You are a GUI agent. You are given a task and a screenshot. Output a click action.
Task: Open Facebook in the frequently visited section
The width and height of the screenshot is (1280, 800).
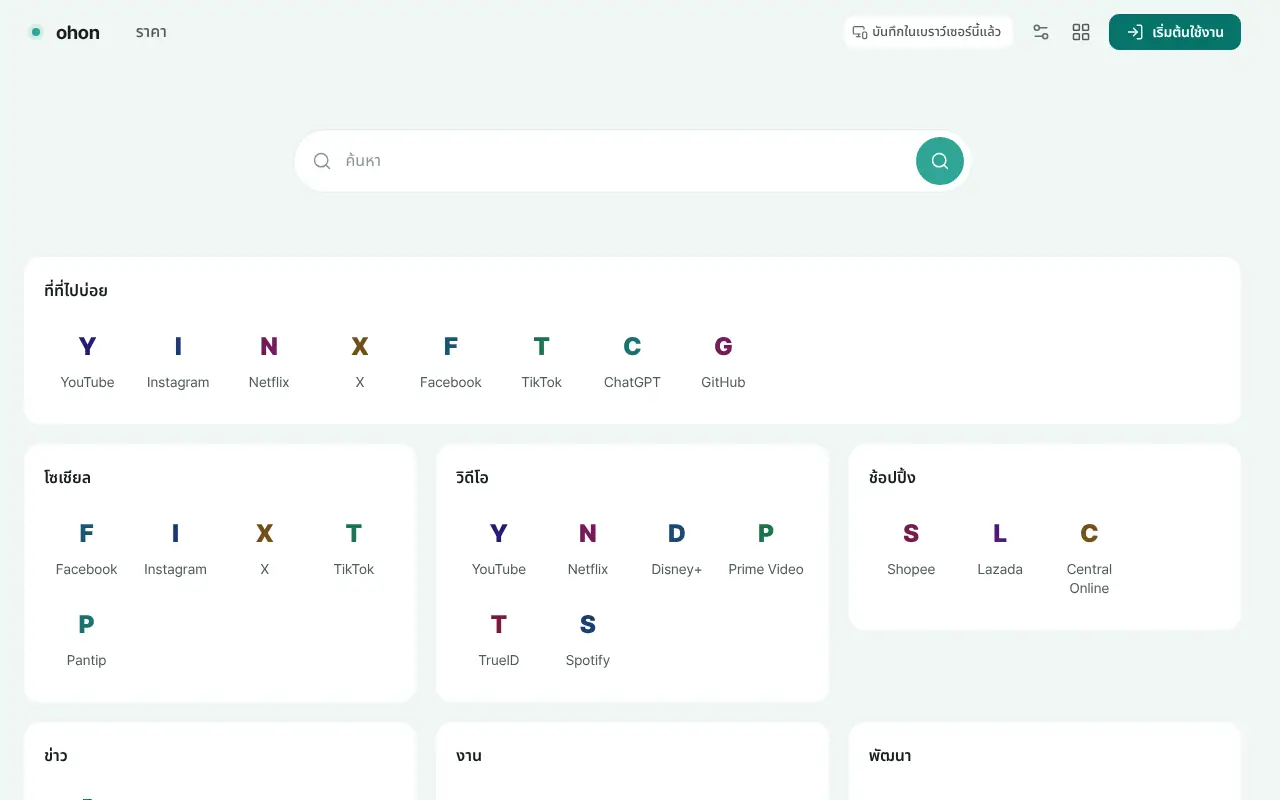[451, 361]
